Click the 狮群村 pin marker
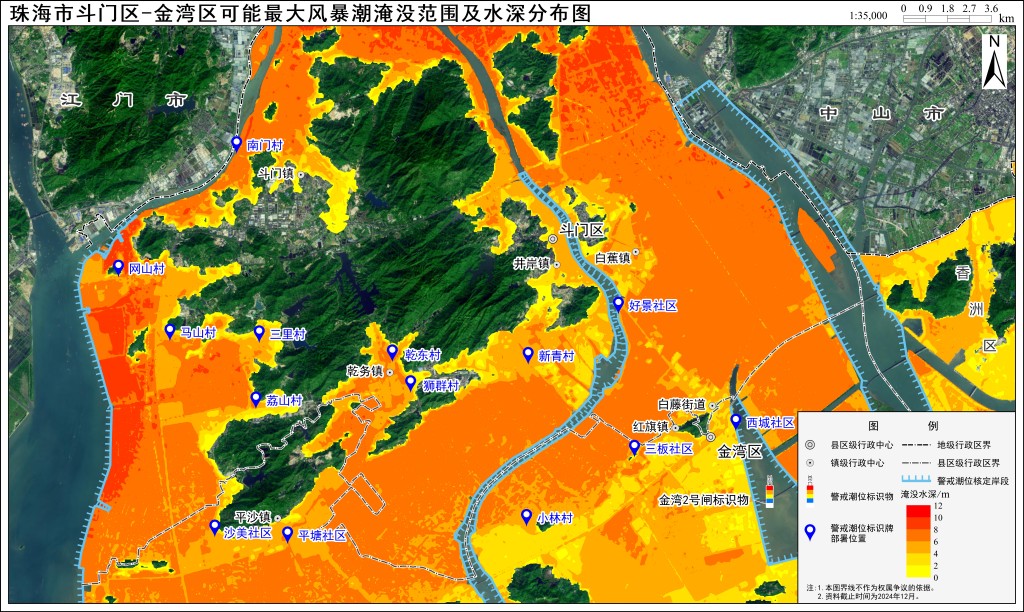This screenshot has height=612, width=1024. pos(410,383)
